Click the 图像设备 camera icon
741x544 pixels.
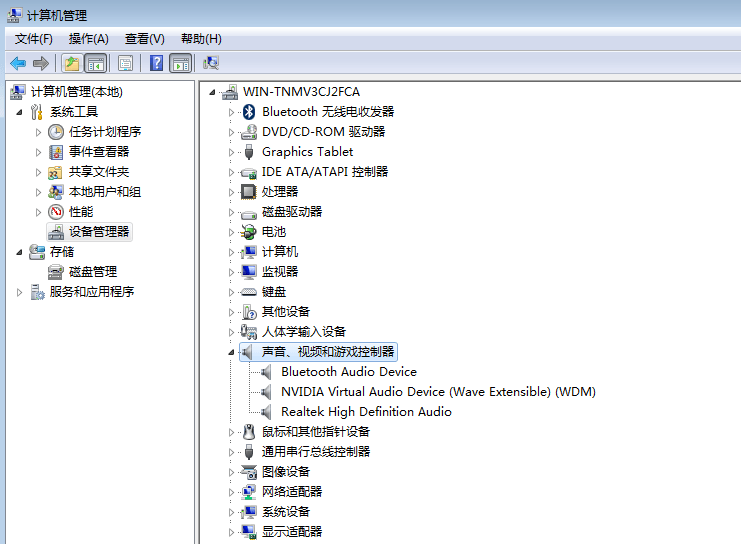coord(249,472)
